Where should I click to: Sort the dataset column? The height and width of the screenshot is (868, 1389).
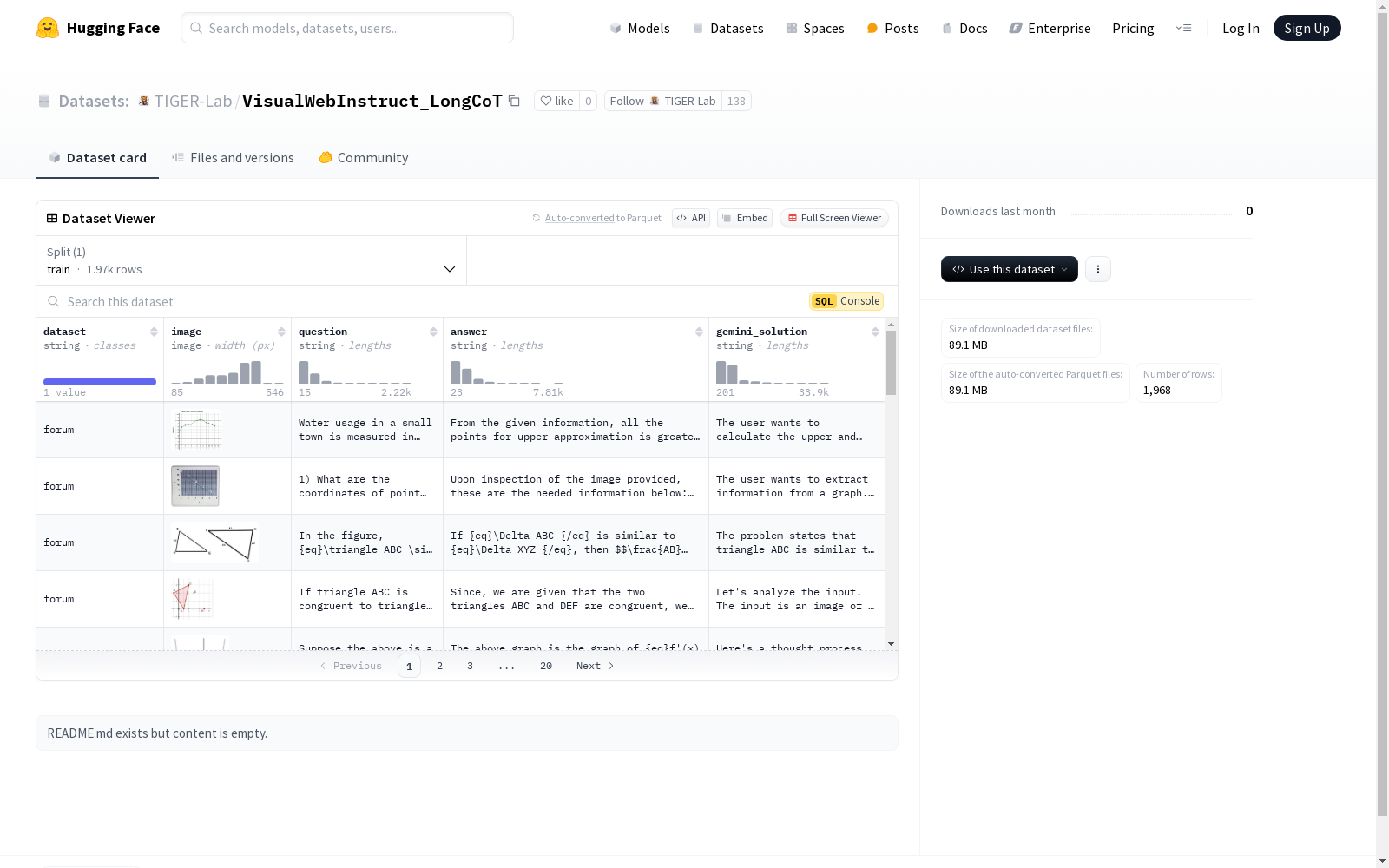click(154, 332)
